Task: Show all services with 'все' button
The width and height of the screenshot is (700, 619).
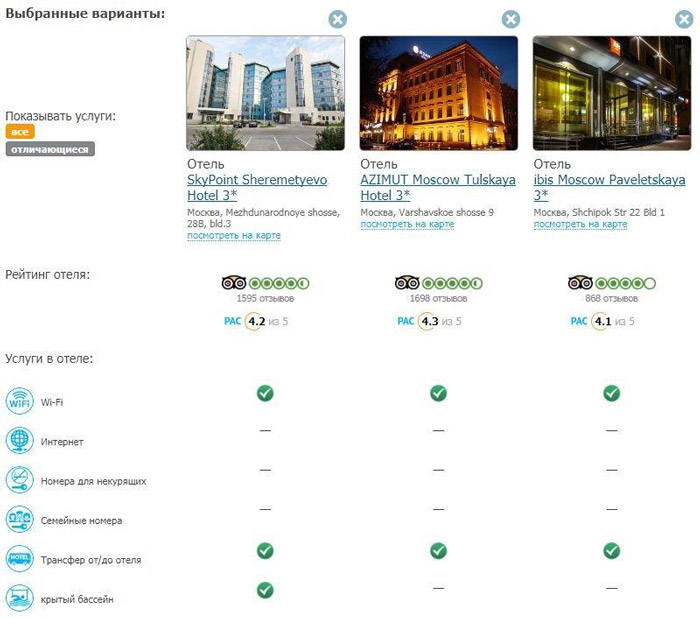Action: pos(20,132)
